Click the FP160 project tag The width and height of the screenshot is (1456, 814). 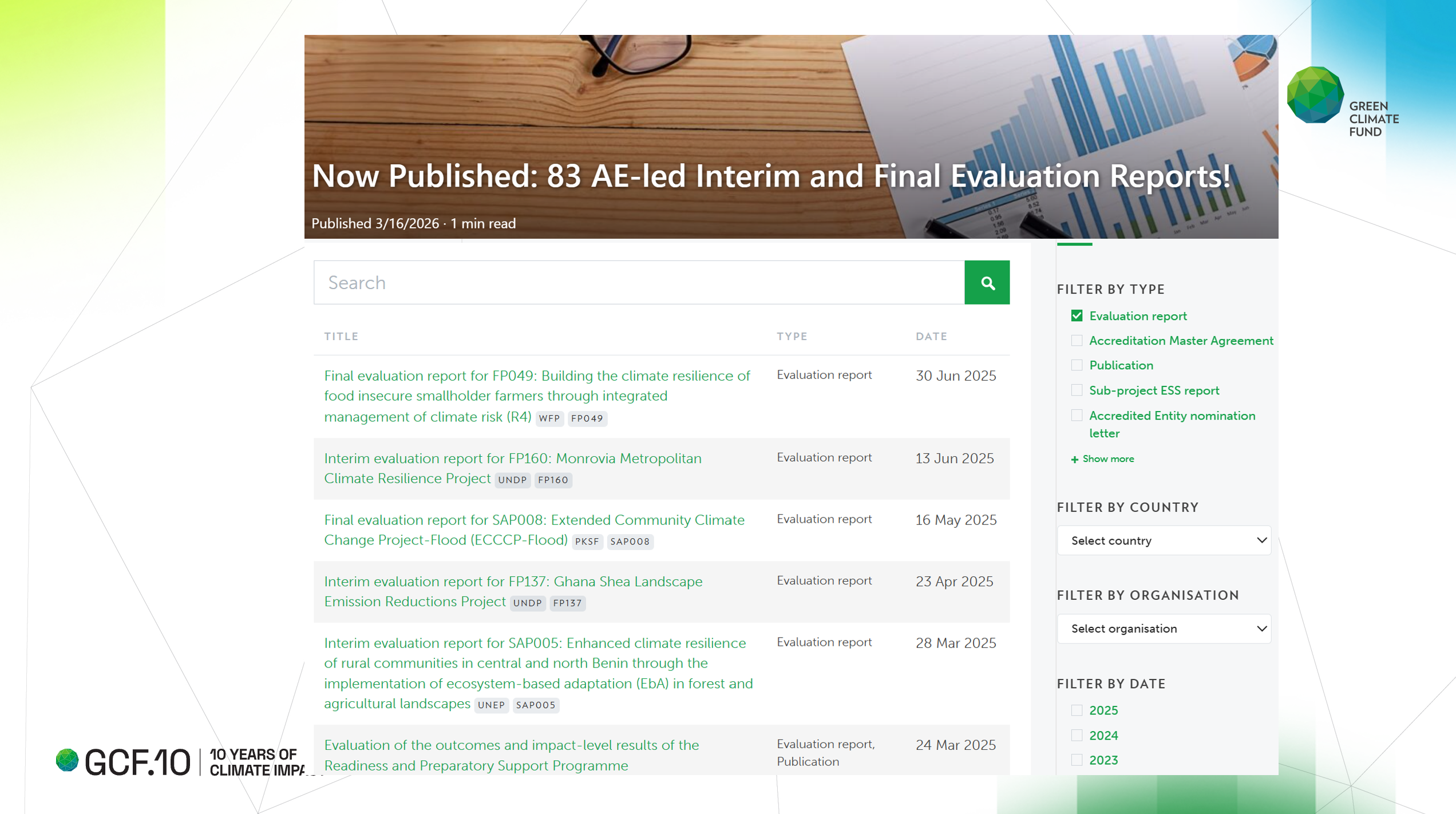click(x=553, y=480)
